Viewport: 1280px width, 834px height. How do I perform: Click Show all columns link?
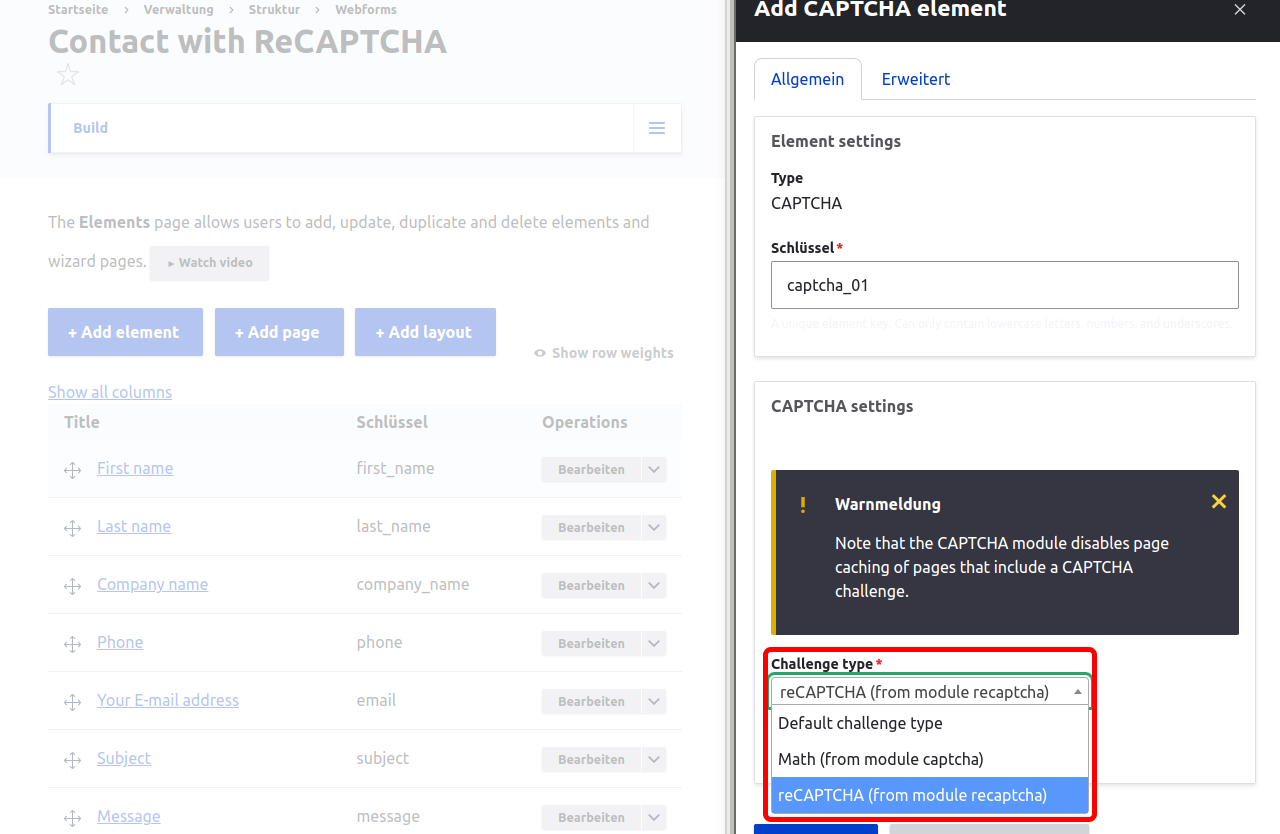tap(110, 392)
